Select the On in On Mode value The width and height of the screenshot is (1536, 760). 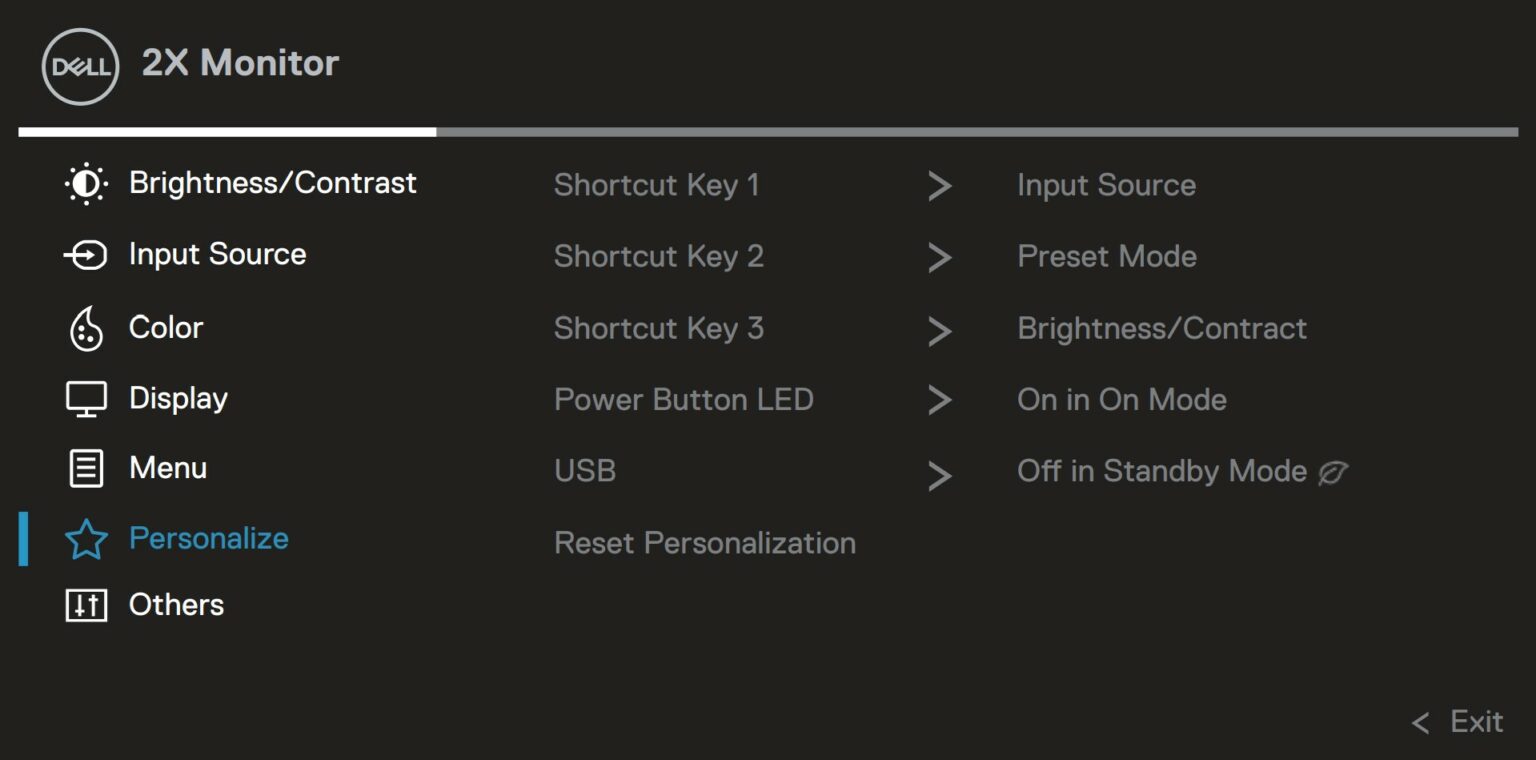[1122, 400]
